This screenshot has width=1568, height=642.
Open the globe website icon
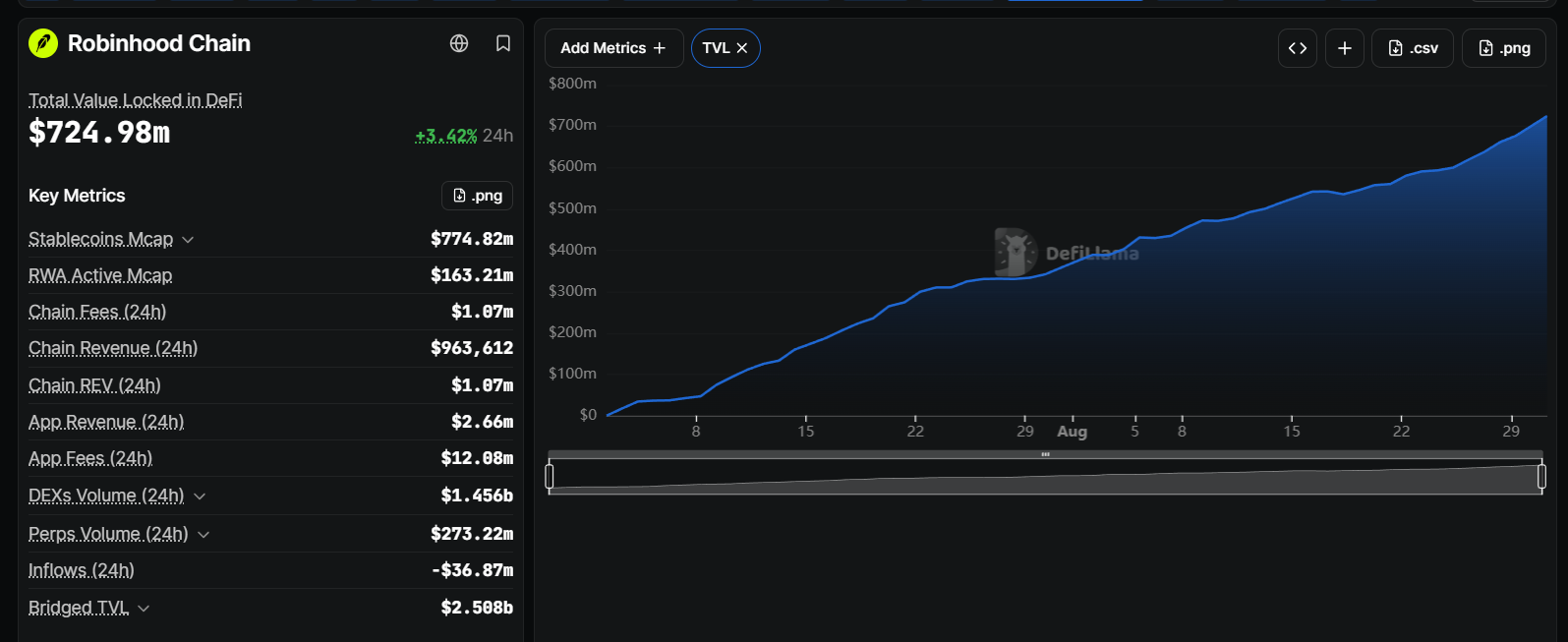click(459, 43)
